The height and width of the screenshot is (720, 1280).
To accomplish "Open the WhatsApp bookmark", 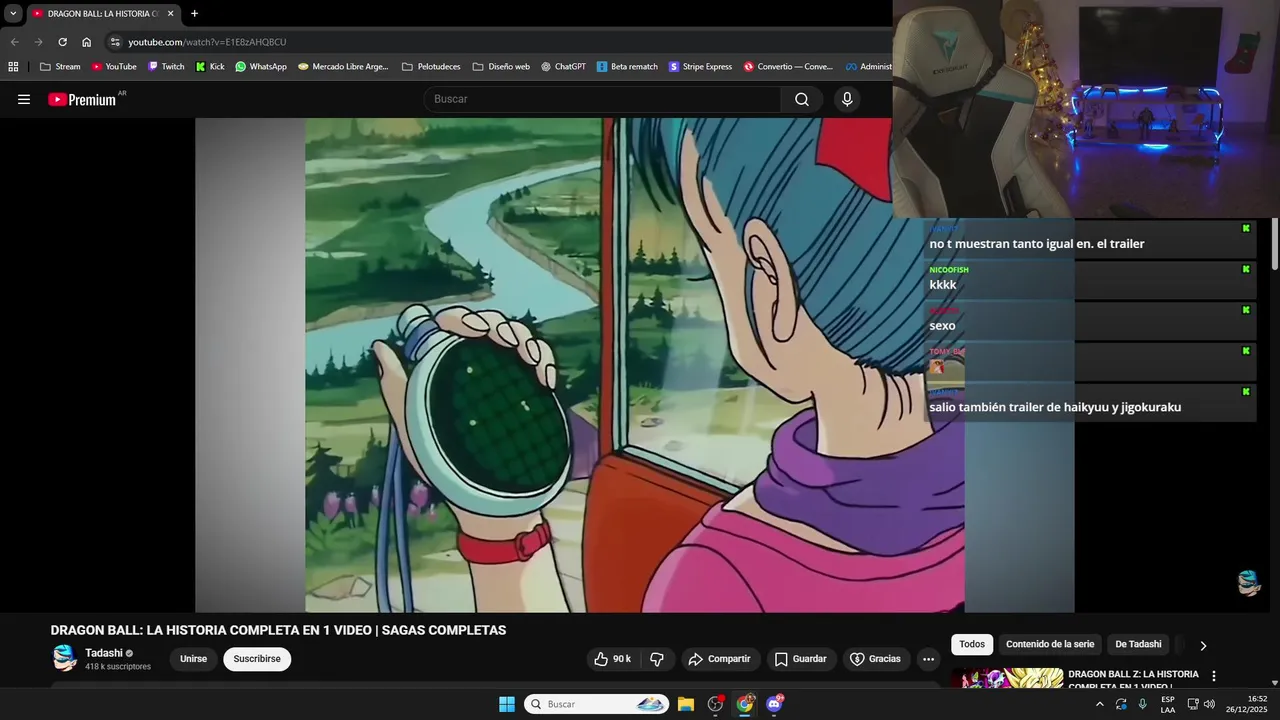I will 261,67.
